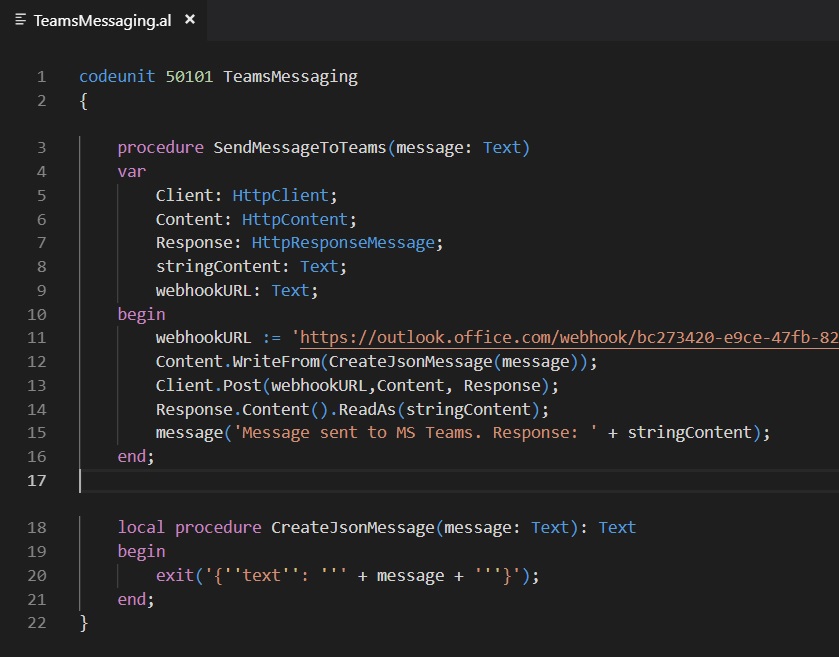This screenshot has width=839, height=657.
Task: Click line number 17 where cursor rests
Action: (36, 480)
